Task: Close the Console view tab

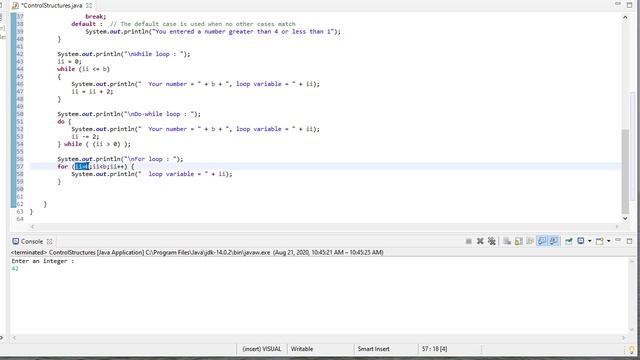Action: click(x=49, y=241)
